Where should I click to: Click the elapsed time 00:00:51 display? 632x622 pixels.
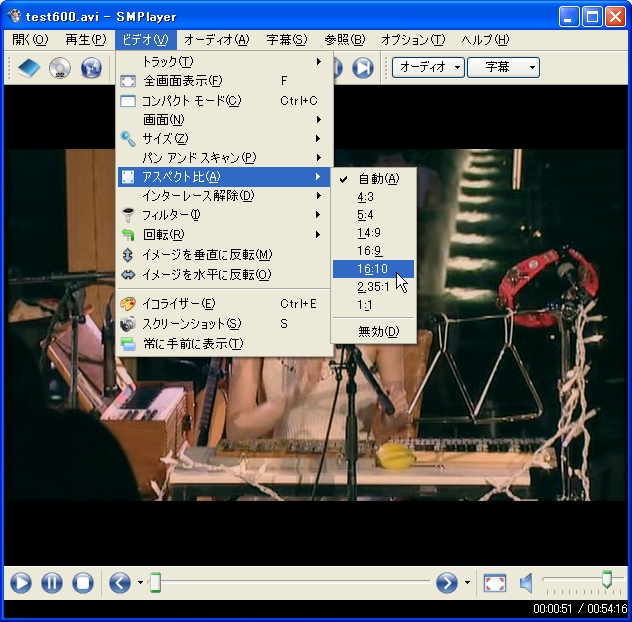(552, 608)
